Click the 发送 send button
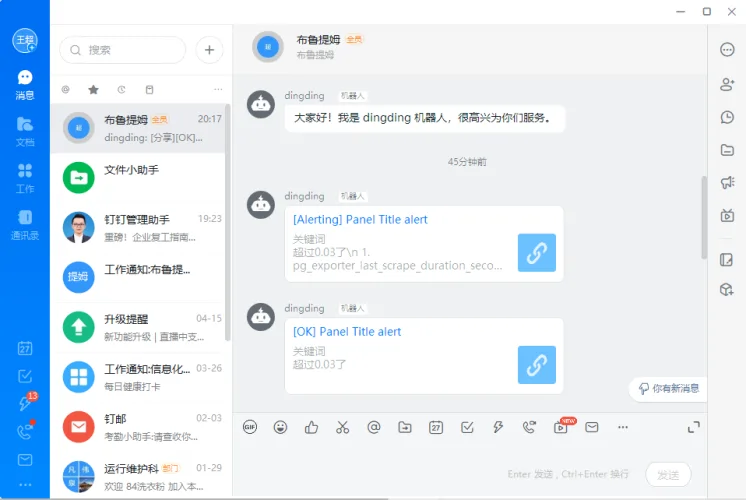This screenshot has height=500, width=746. click(668, 475)
